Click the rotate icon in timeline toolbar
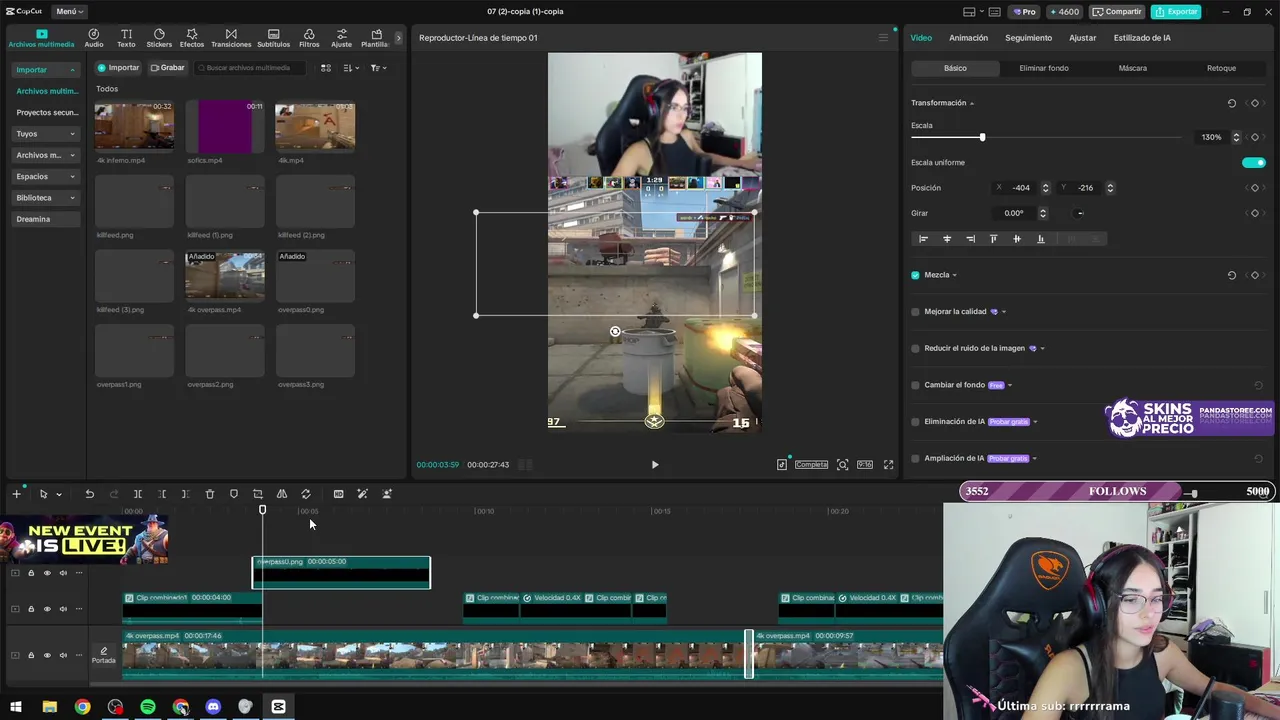 [306, 494]
